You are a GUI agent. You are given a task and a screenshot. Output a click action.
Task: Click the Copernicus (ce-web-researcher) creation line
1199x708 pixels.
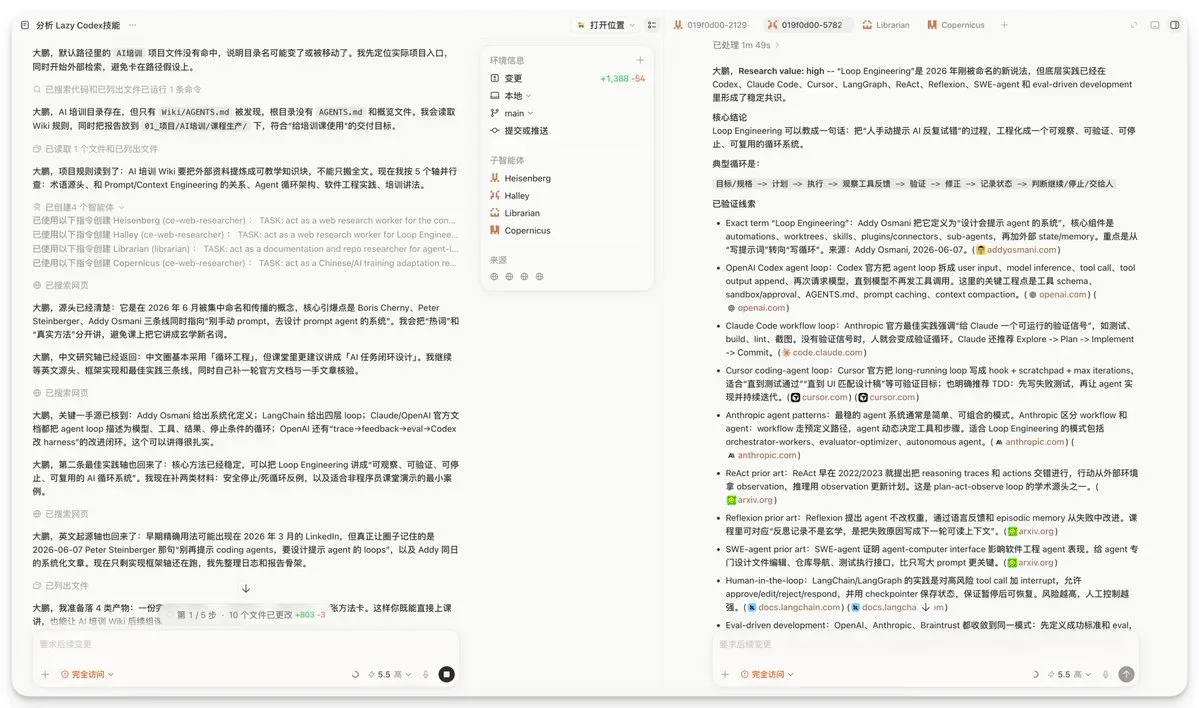(x=244, y=263)
